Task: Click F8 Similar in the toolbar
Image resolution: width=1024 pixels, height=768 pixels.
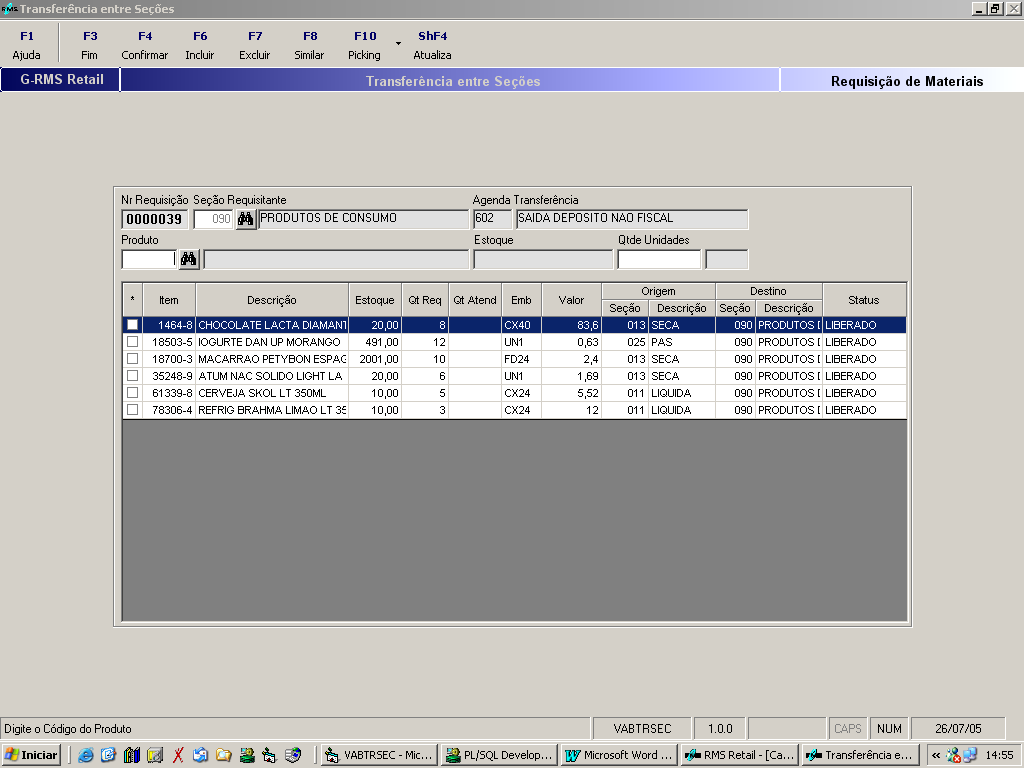Action: pyautogui.click(x=309, y=45)
